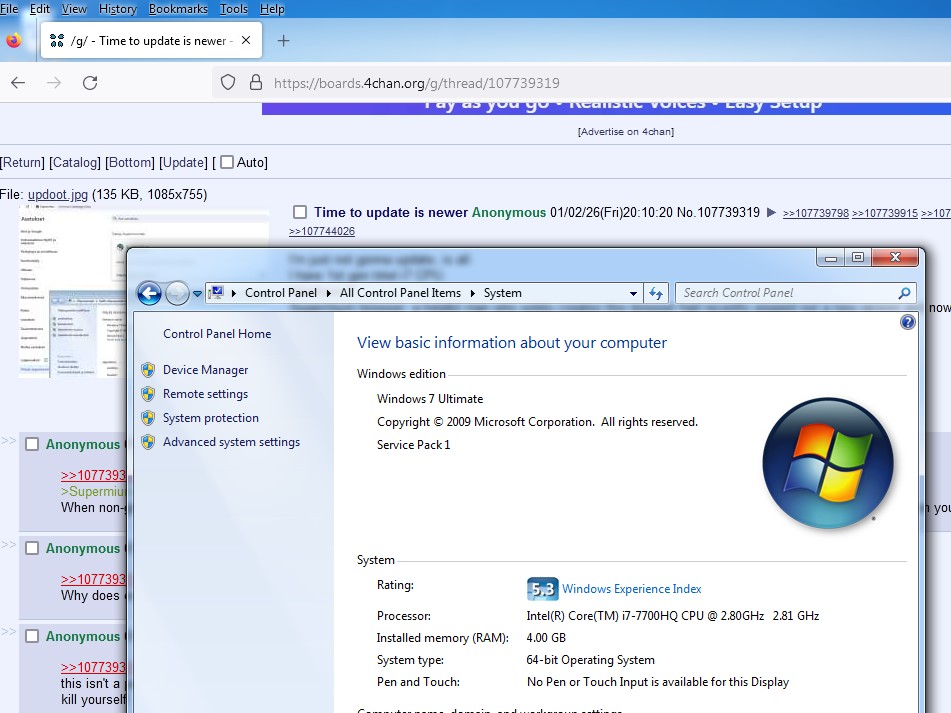
Task: Follow the >>107739798 reply backlink
Action: tap(816, 213)
